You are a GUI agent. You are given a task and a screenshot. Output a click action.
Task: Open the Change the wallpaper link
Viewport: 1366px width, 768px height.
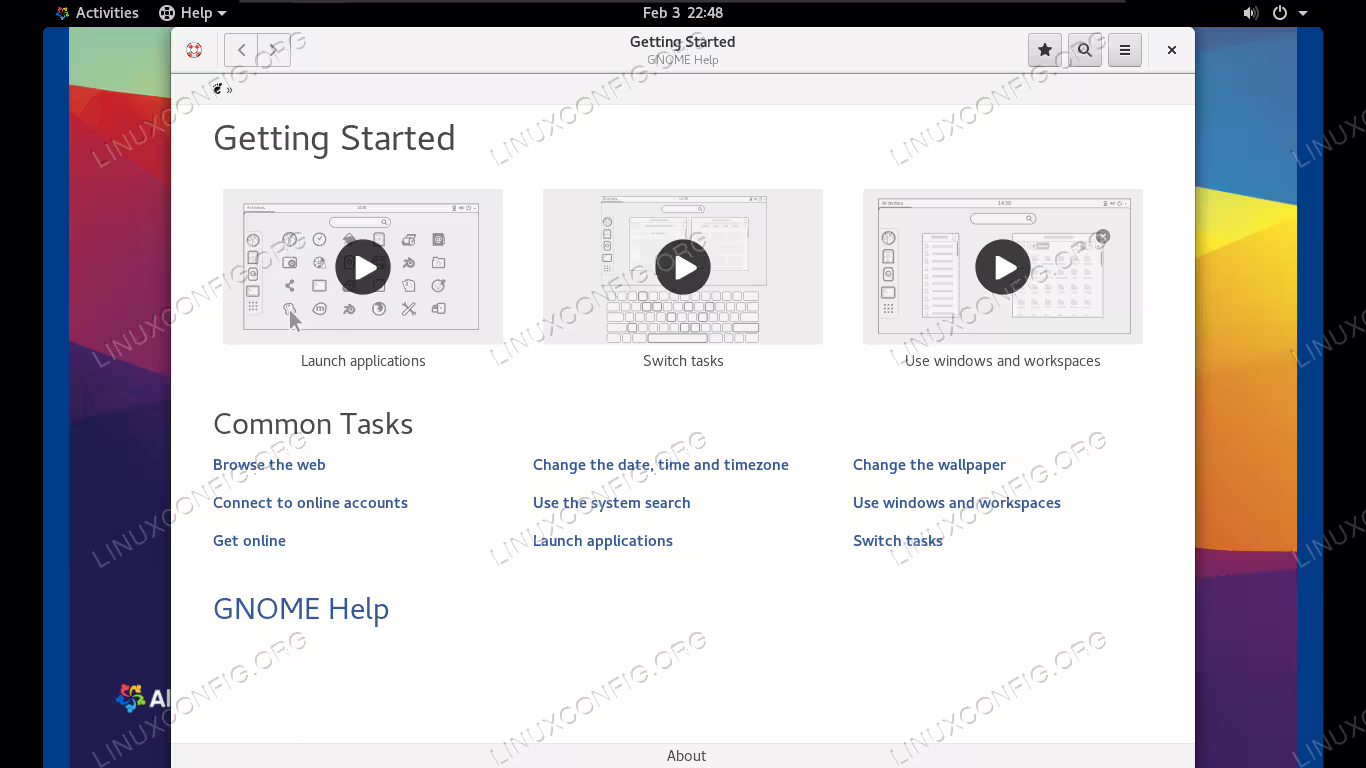[x=930, y=465]
